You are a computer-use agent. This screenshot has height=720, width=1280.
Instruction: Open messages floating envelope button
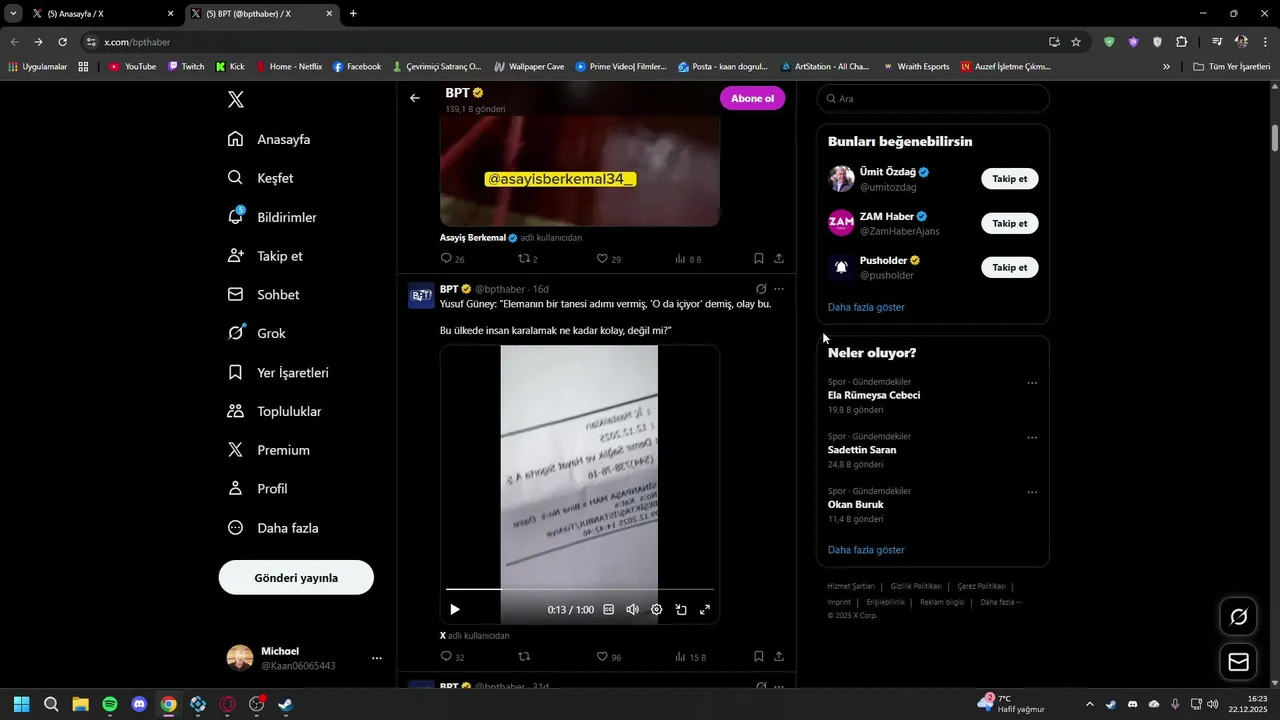(1238, 662)
